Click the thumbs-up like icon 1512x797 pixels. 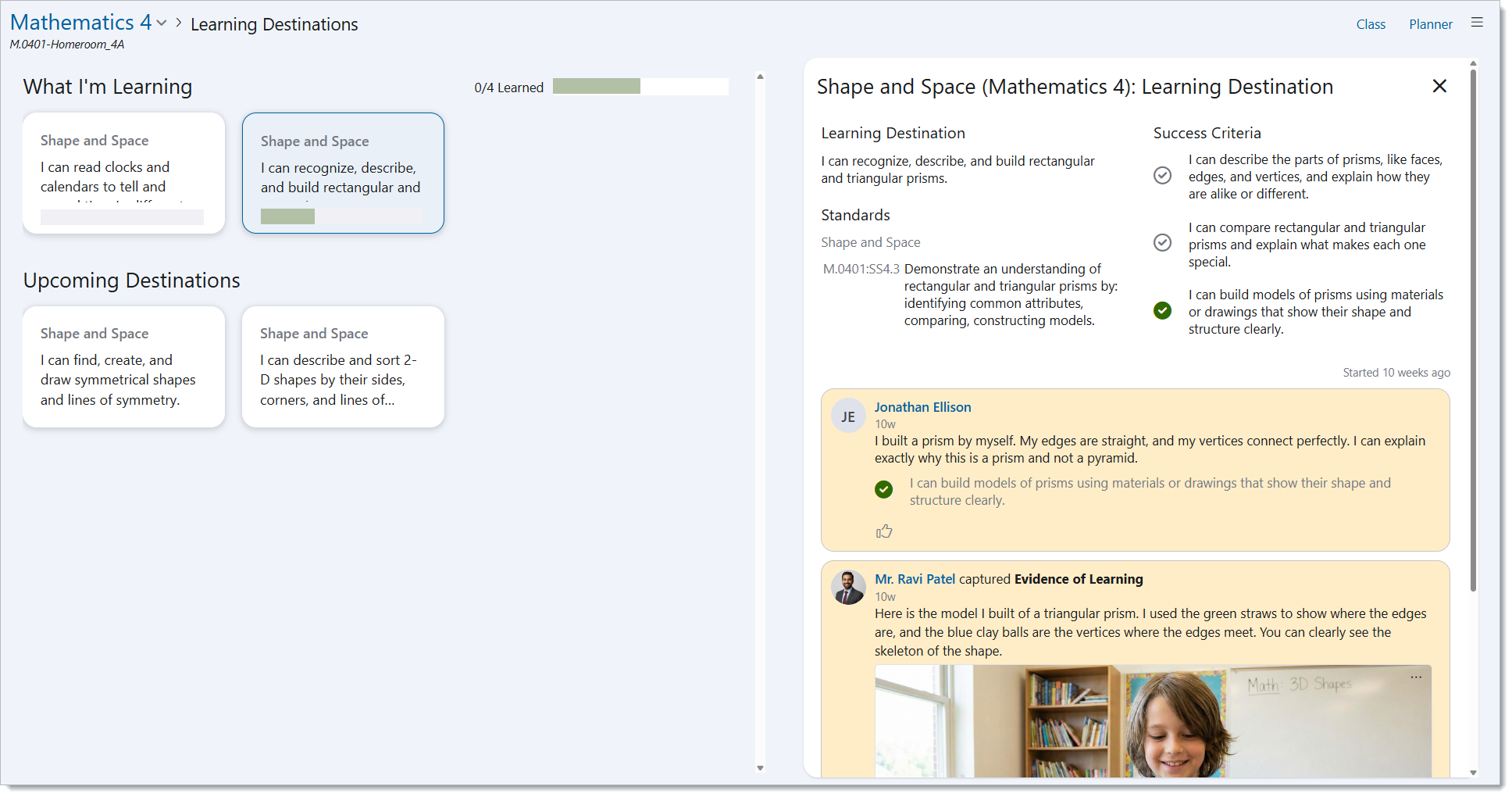coord(883,531)
